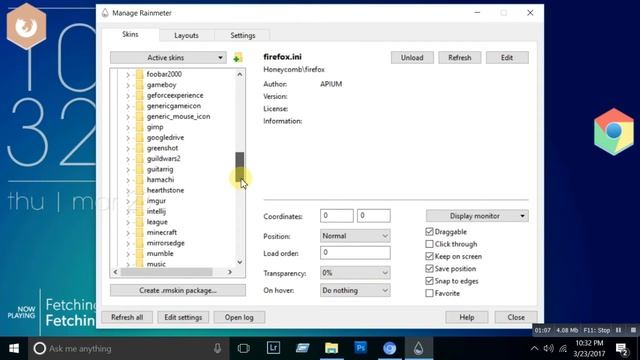Click the Load order input field
Viewport: 640px width, 360px height.
(355, 253)
